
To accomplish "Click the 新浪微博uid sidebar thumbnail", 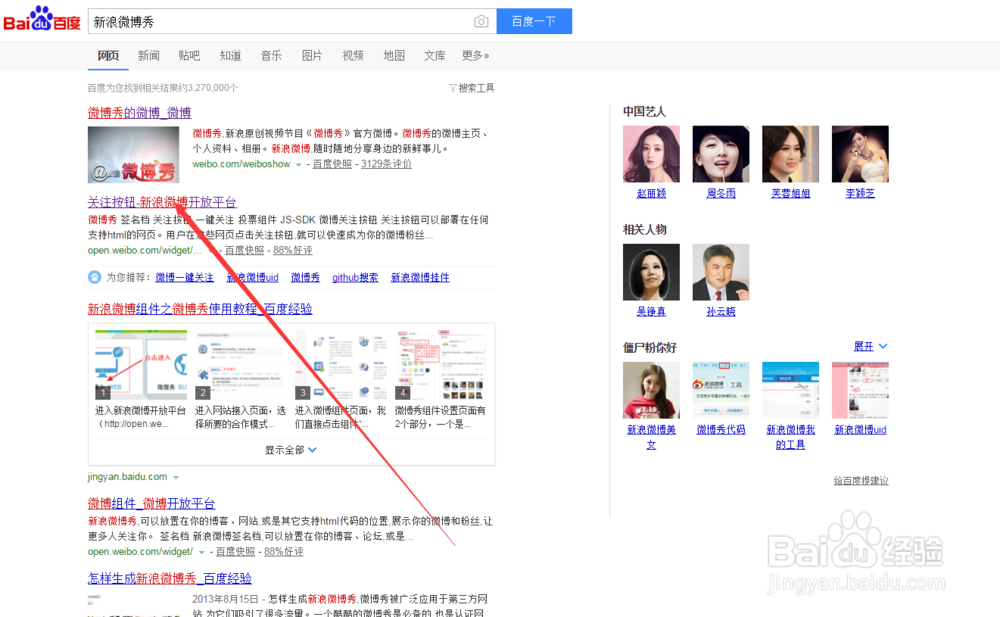I will click(x=860, y=390).
